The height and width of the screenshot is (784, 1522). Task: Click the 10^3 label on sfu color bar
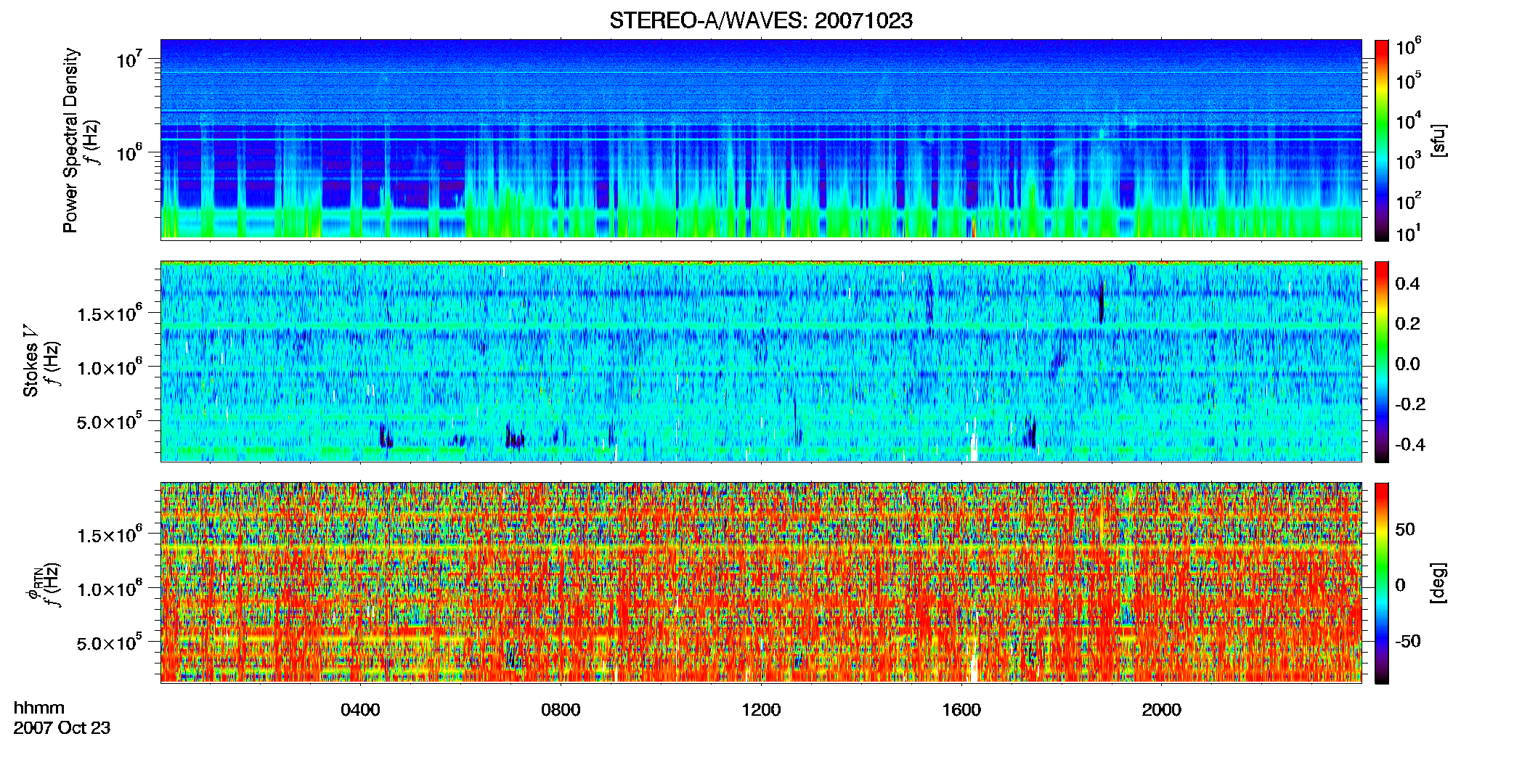(1409, 160)
